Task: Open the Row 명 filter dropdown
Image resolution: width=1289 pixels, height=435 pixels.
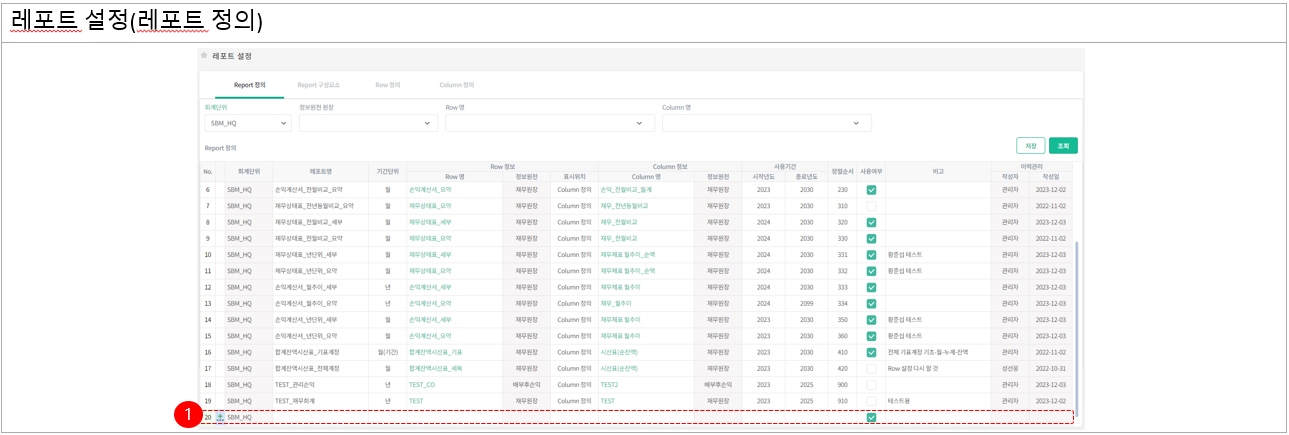Action: 549,123
